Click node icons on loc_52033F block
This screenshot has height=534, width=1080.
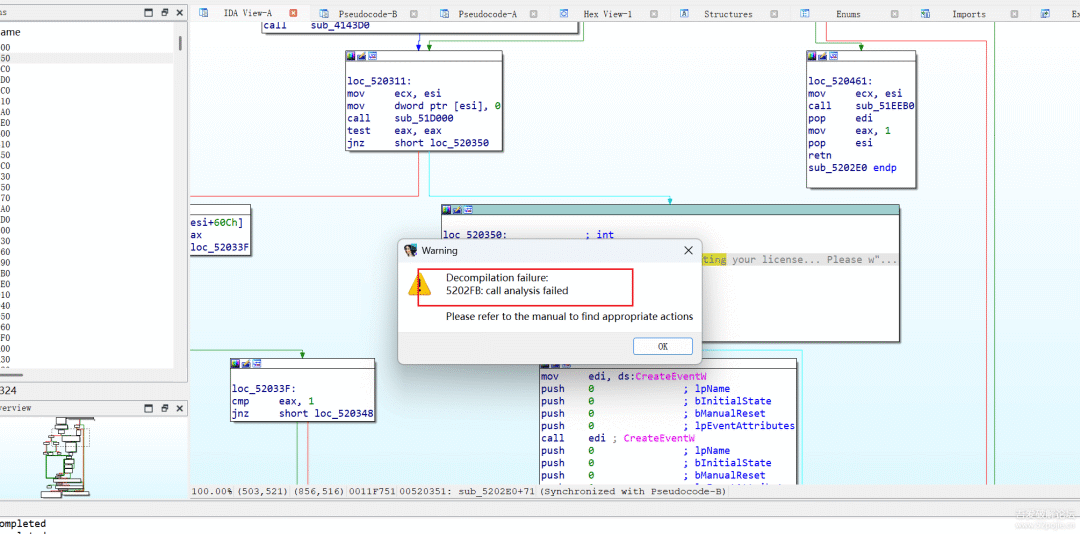click(x=246, y=363)
